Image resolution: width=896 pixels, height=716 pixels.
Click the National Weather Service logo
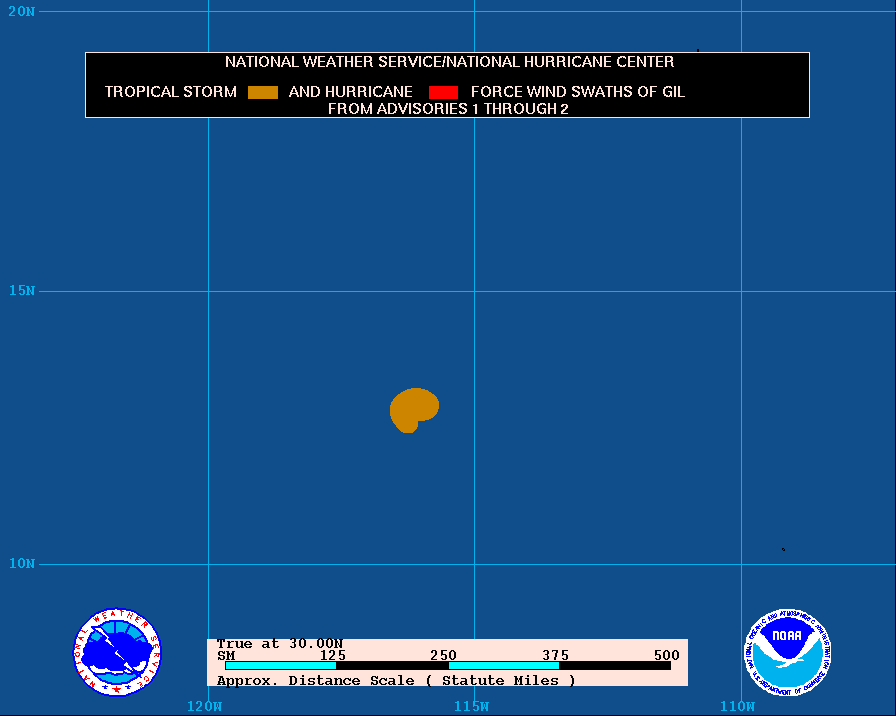tap(117, 652)
